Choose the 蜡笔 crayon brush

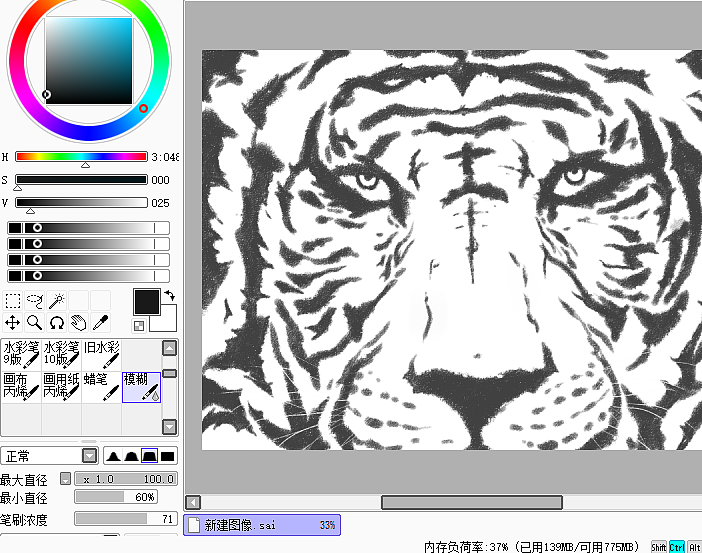(x=101, y=387)
